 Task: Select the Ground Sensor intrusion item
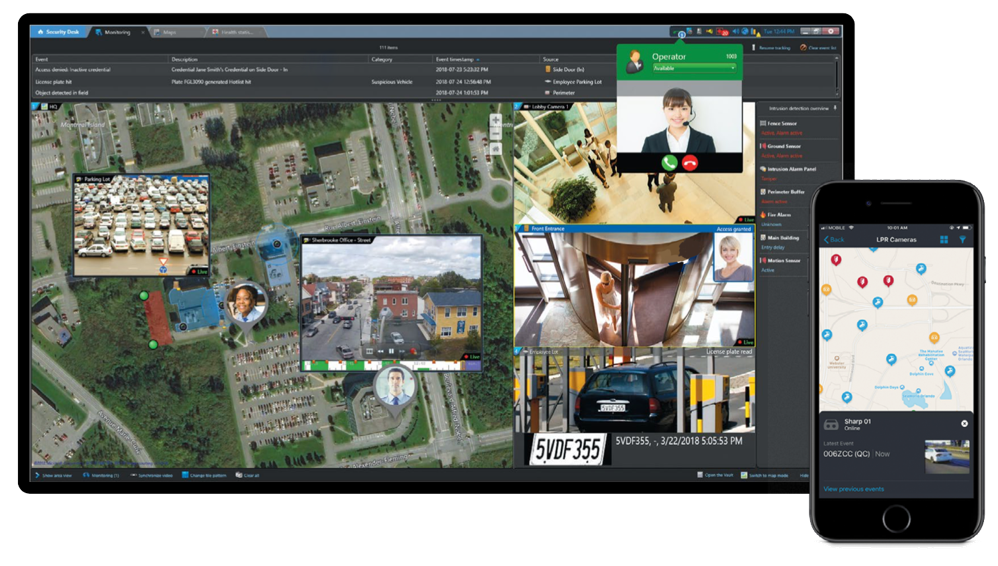[x=783, y=150]
